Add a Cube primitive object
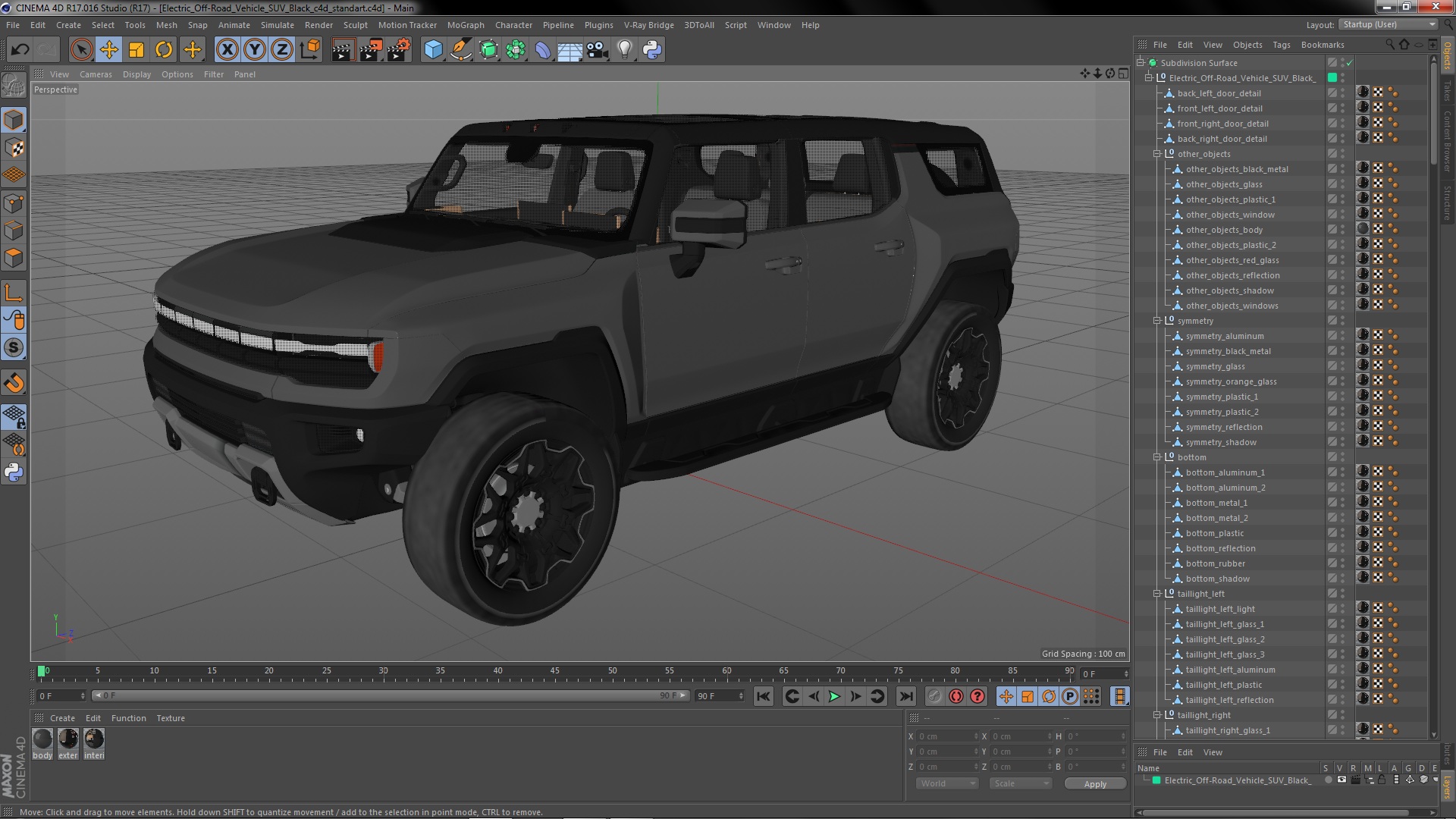 click(x=433, y=50)
